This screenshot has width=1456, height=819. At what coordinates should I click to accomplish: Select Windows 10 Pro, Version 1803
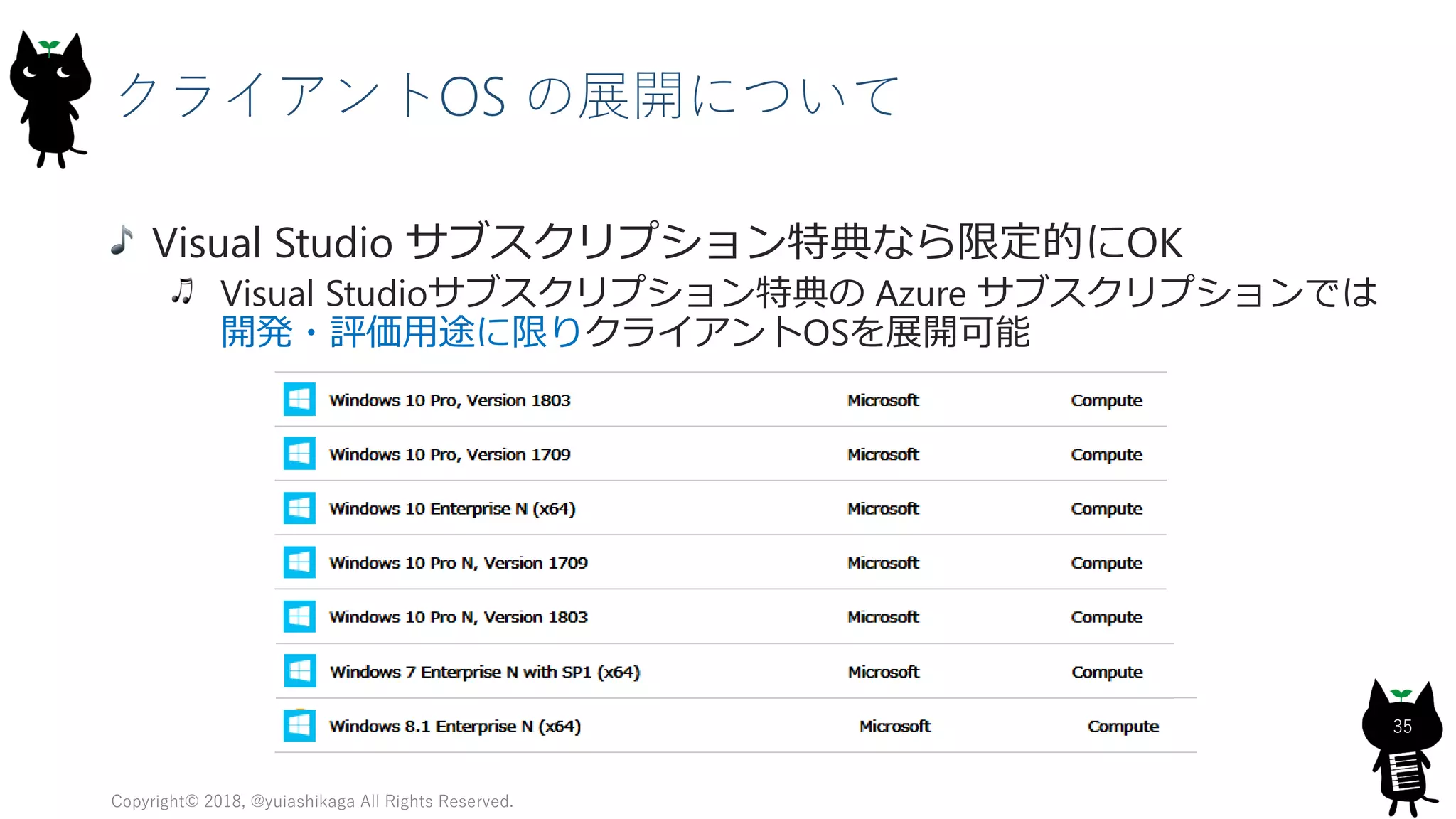click(450, 400)
